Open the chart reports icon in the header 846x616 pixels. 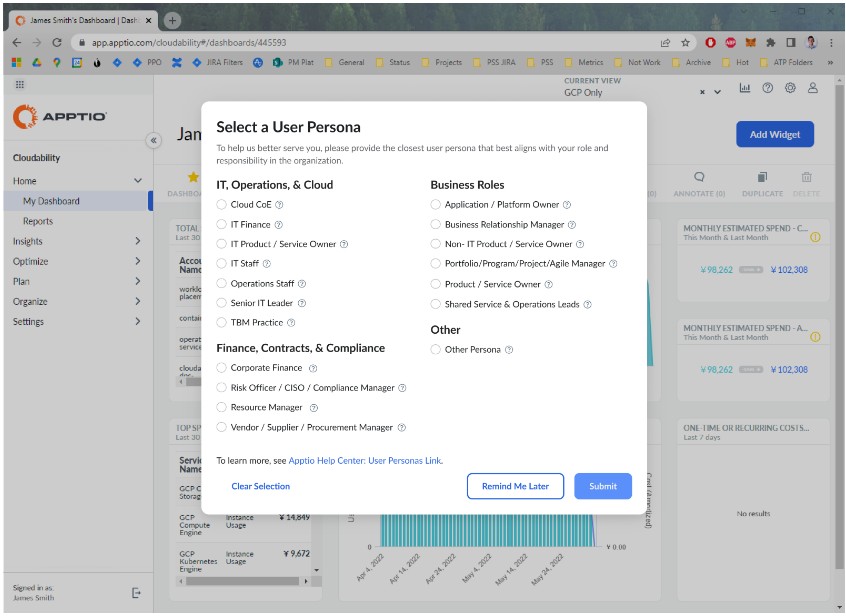[745, 88]
